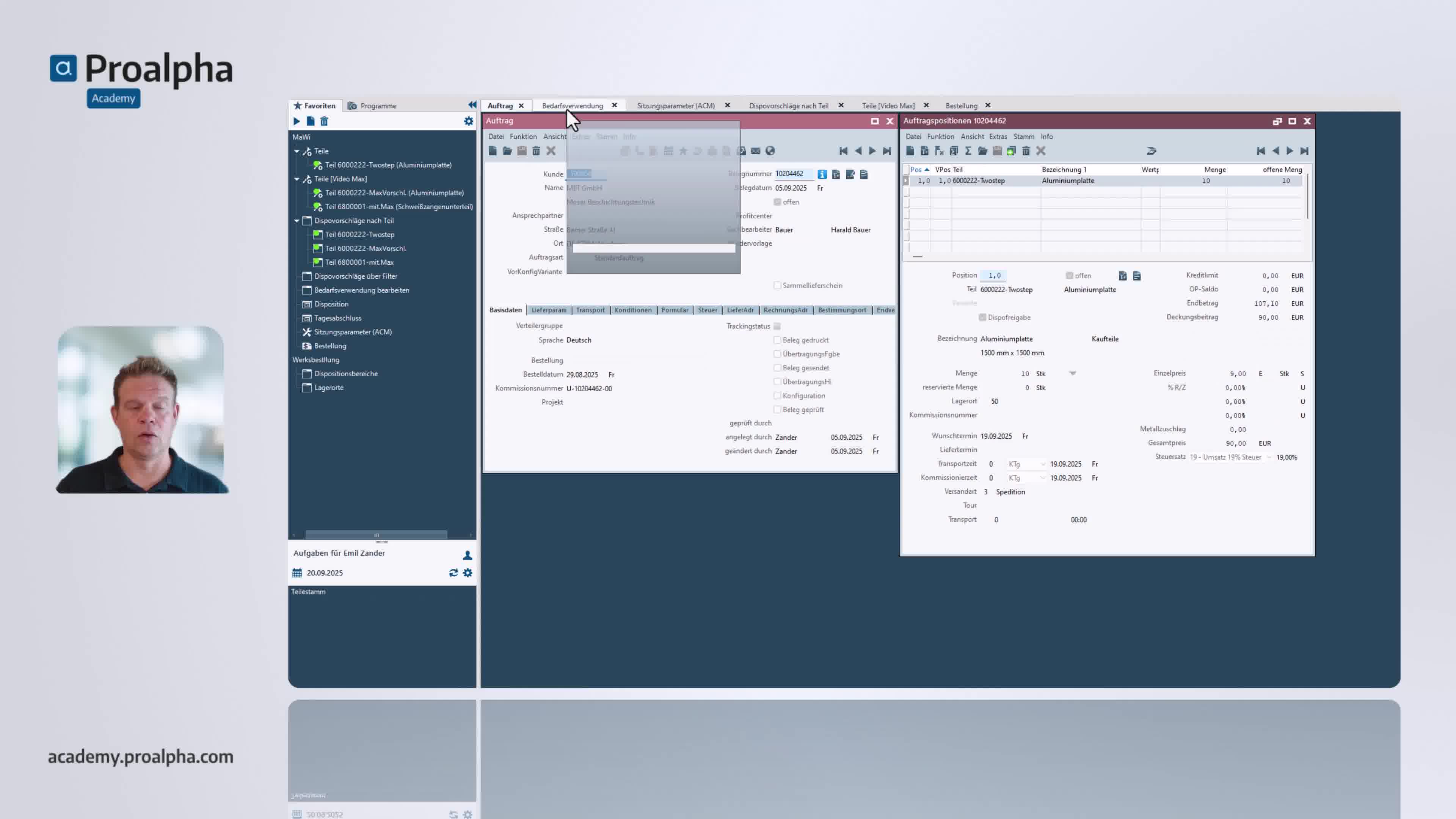The width and height of the screenshot is (1456, 819).
Task: Collapse Dispovorschläge nach Teil tree node
Action: pos(297,220)
